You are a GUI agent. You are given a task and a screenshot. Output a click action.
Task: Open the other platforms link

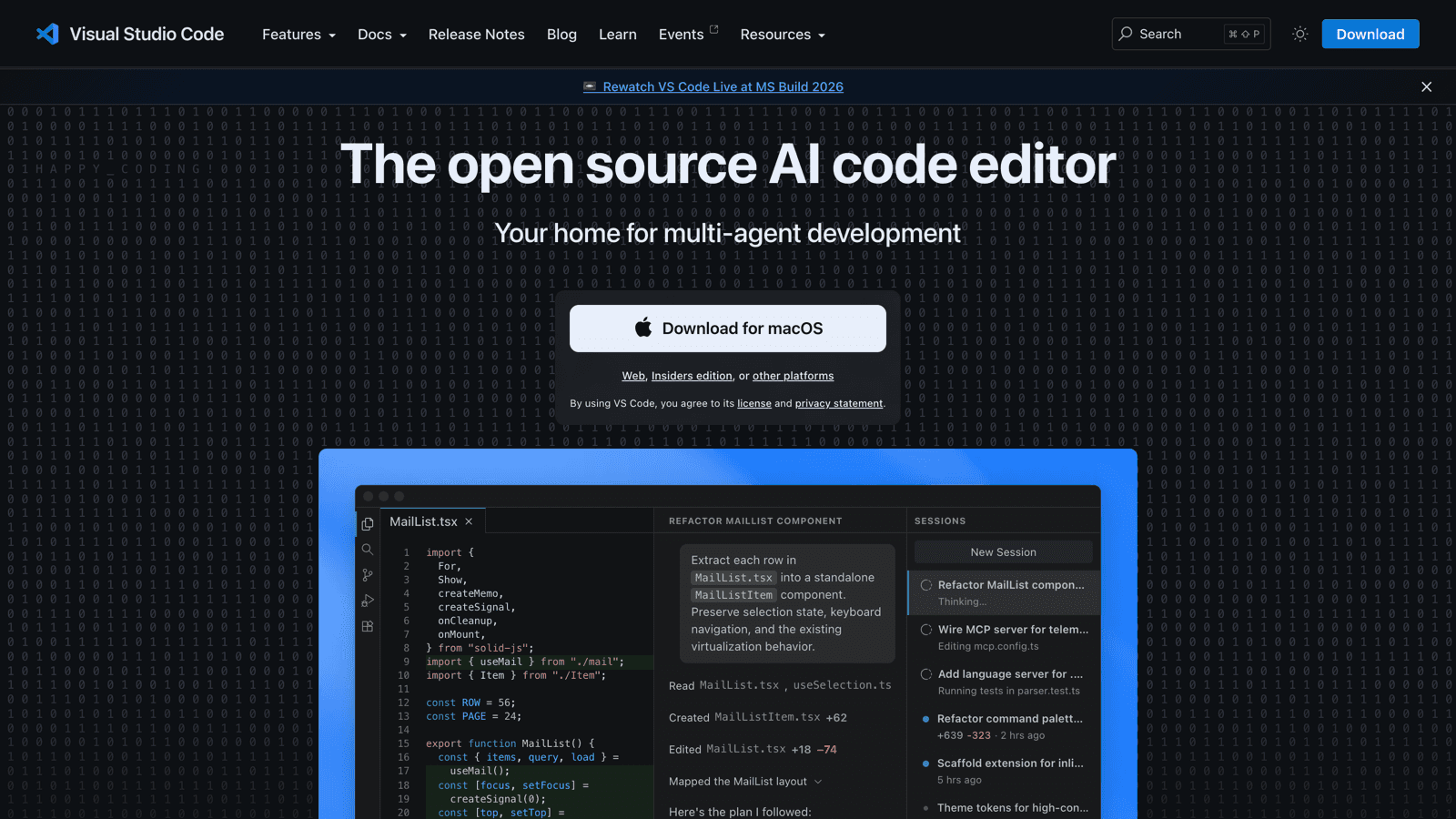coord(793,376)
